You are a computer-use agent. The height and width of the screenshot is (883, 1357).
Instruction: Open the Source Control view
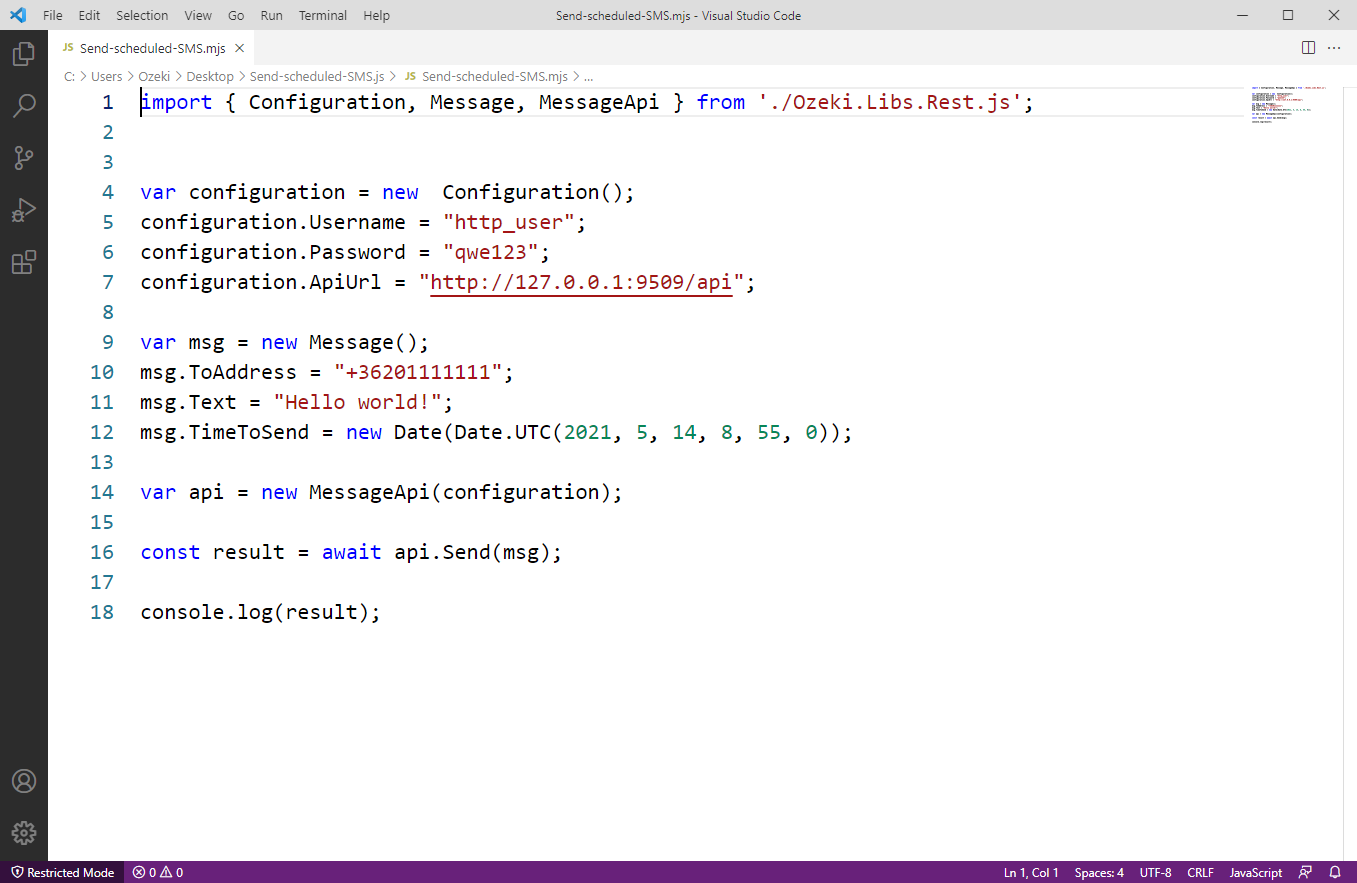pyautogui.click(x=24, y=157)
